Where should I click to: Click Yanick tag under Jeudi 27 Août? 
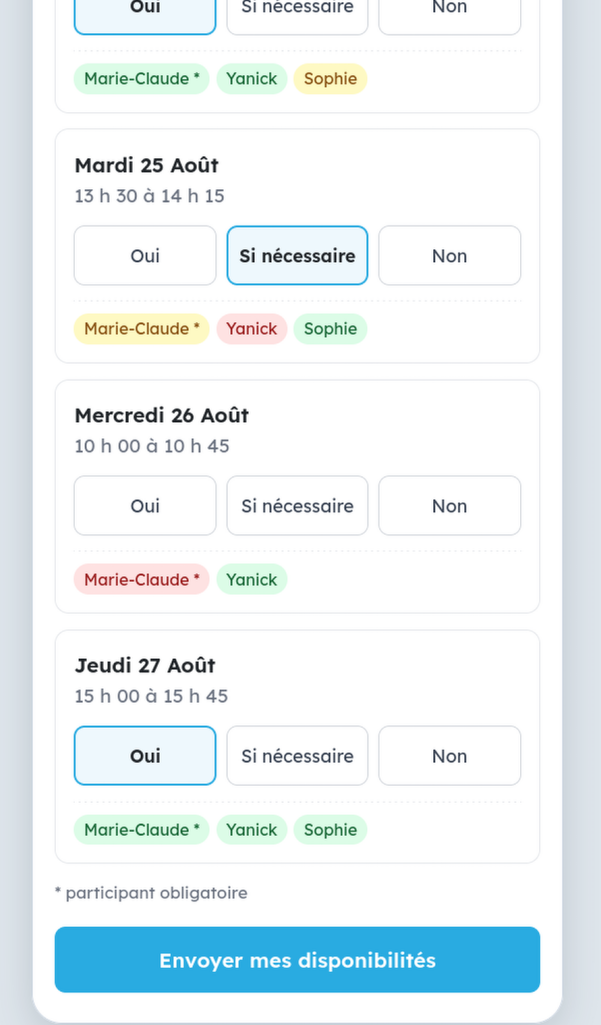(252, 830)
